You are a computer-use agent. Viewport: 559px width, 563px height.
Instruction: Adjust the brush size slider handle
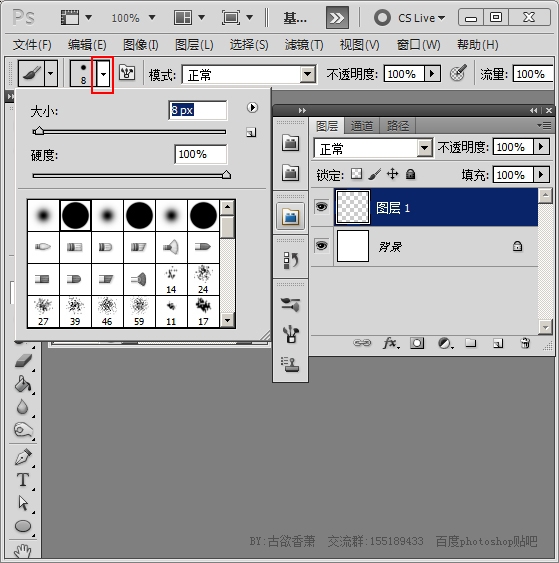click(x=38, y=131)
